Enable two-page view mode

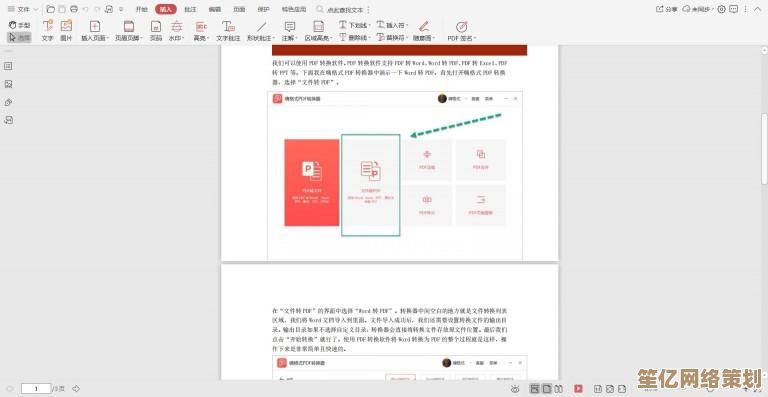point(558,389)
